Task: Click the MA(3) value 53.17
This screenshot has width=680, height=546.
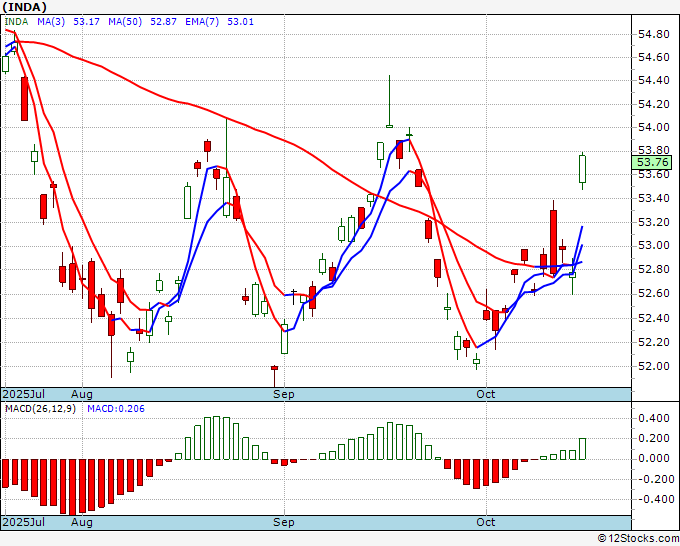Action: (x=86, y=22)
